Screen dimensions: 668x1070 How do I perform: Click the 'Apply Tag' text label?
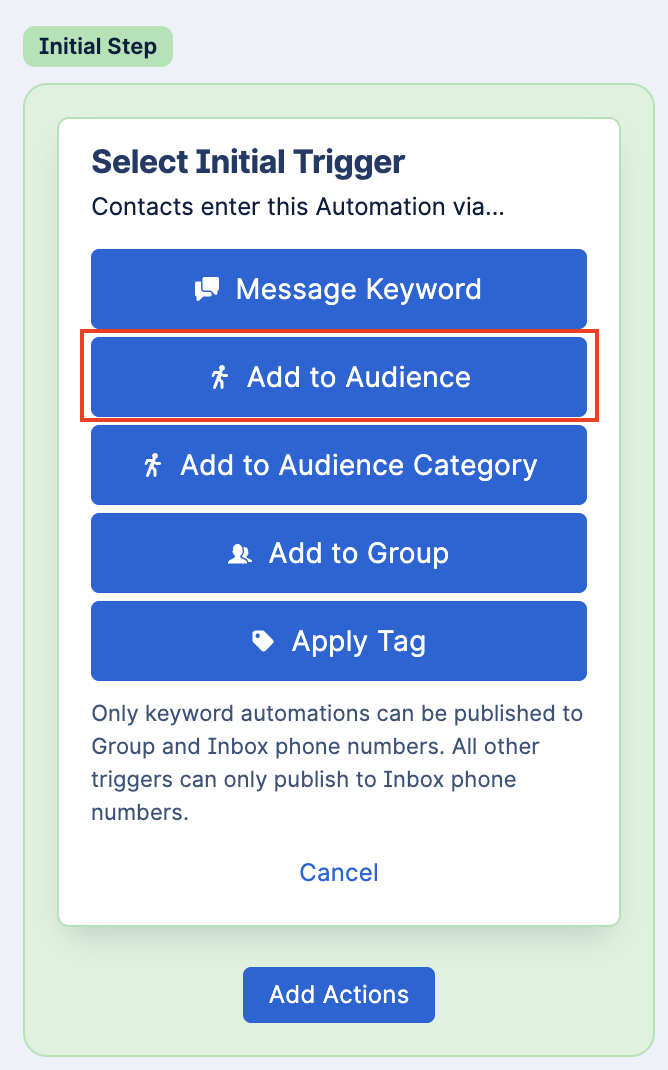359,642
